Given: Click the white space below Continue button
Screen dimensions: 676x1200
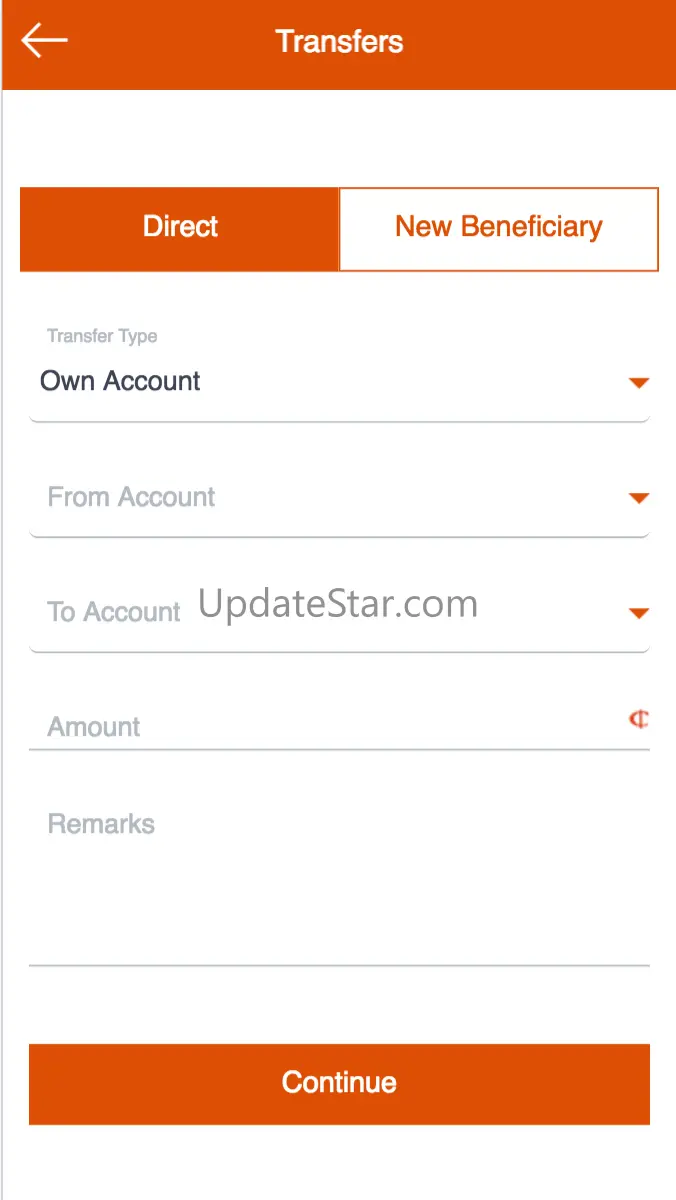Looking at the screenshot, I should [x=339, y=1162].
